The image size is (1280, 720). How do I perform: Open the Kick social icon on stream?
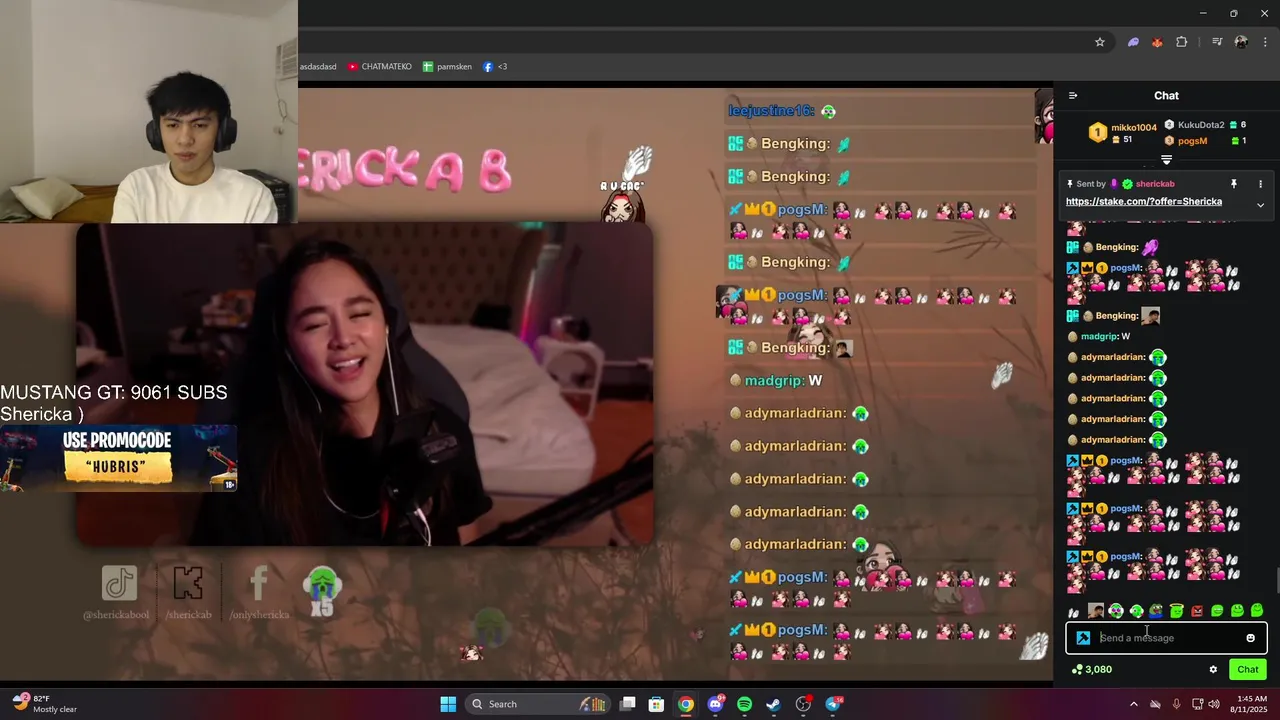pos(188,583)
